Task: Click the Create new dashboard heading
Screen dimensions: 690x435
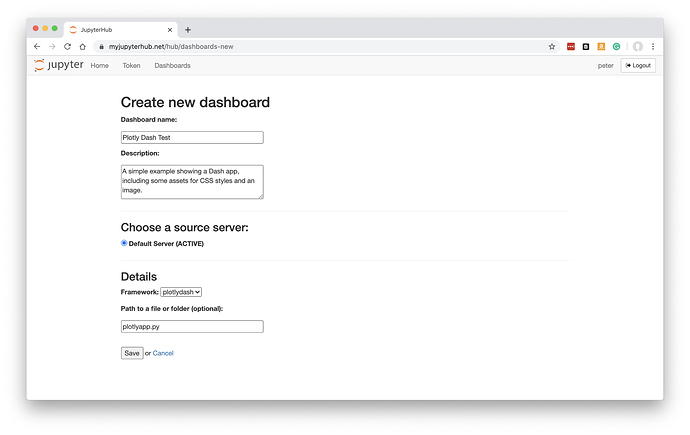Action: point(195,102)
